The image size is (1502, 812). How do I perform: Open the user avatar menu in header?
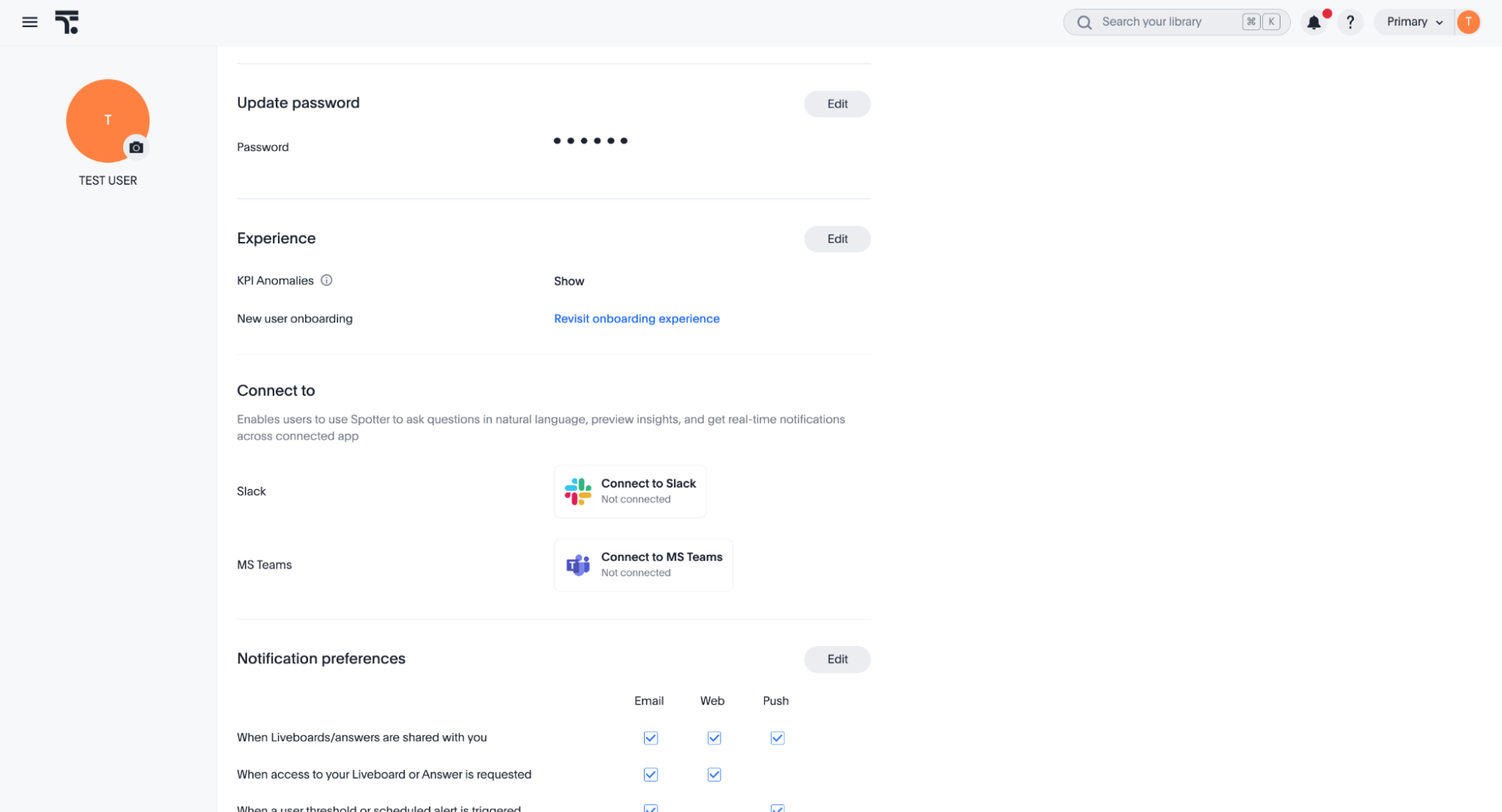coord(1468,22)
